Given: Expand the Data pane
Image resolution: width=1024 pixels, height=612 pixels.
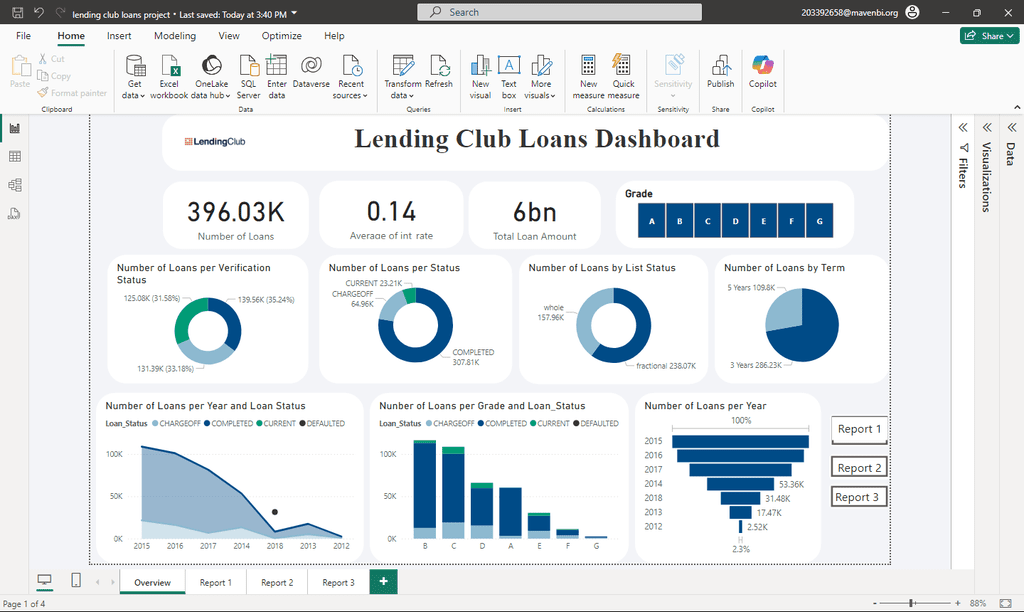Looking at the screenshot, I should (x=1012, y=128).
